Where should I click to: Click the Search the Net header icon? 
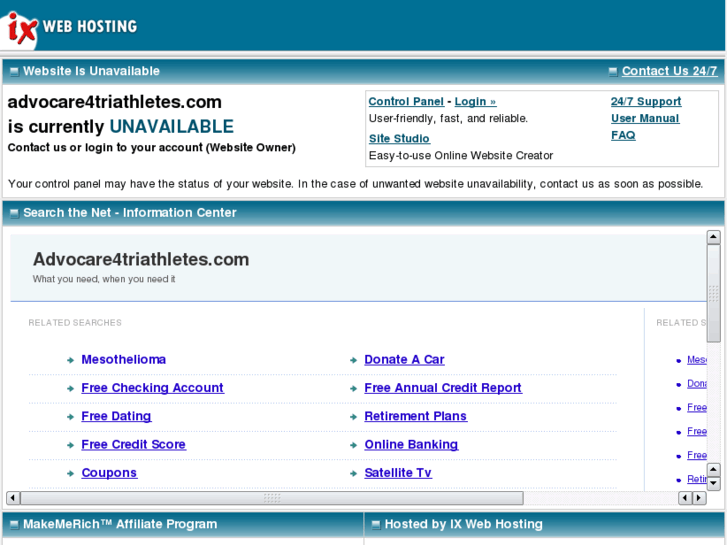14,213
